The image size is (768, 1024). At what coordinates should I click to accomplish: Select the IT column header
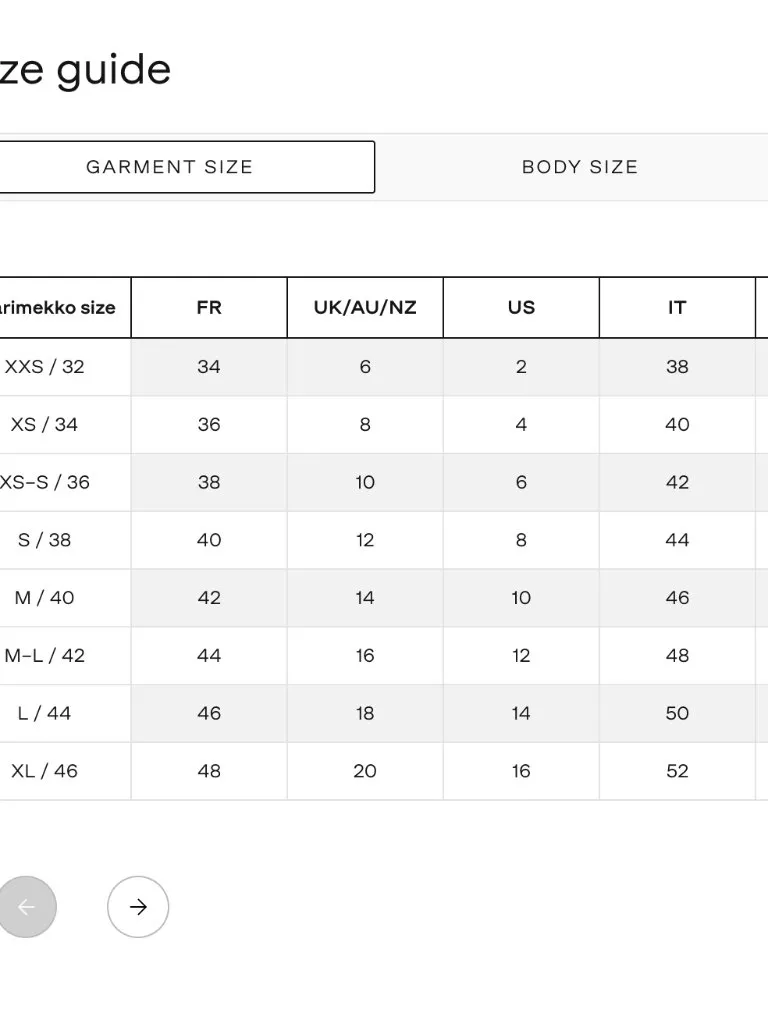coord(677,308)
